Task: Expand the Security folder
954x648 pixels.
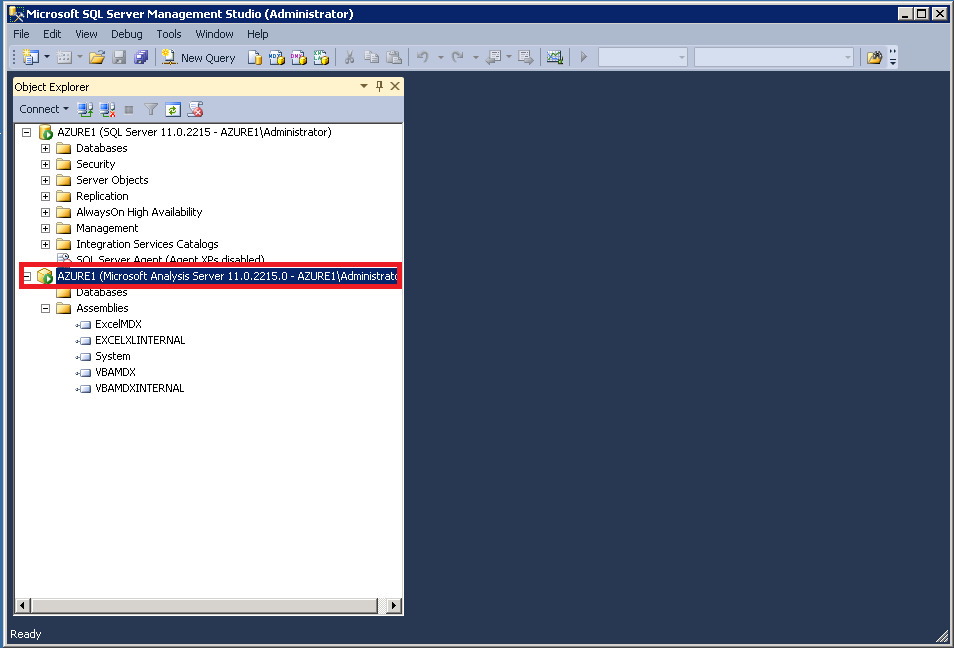Action: (45, 164)
